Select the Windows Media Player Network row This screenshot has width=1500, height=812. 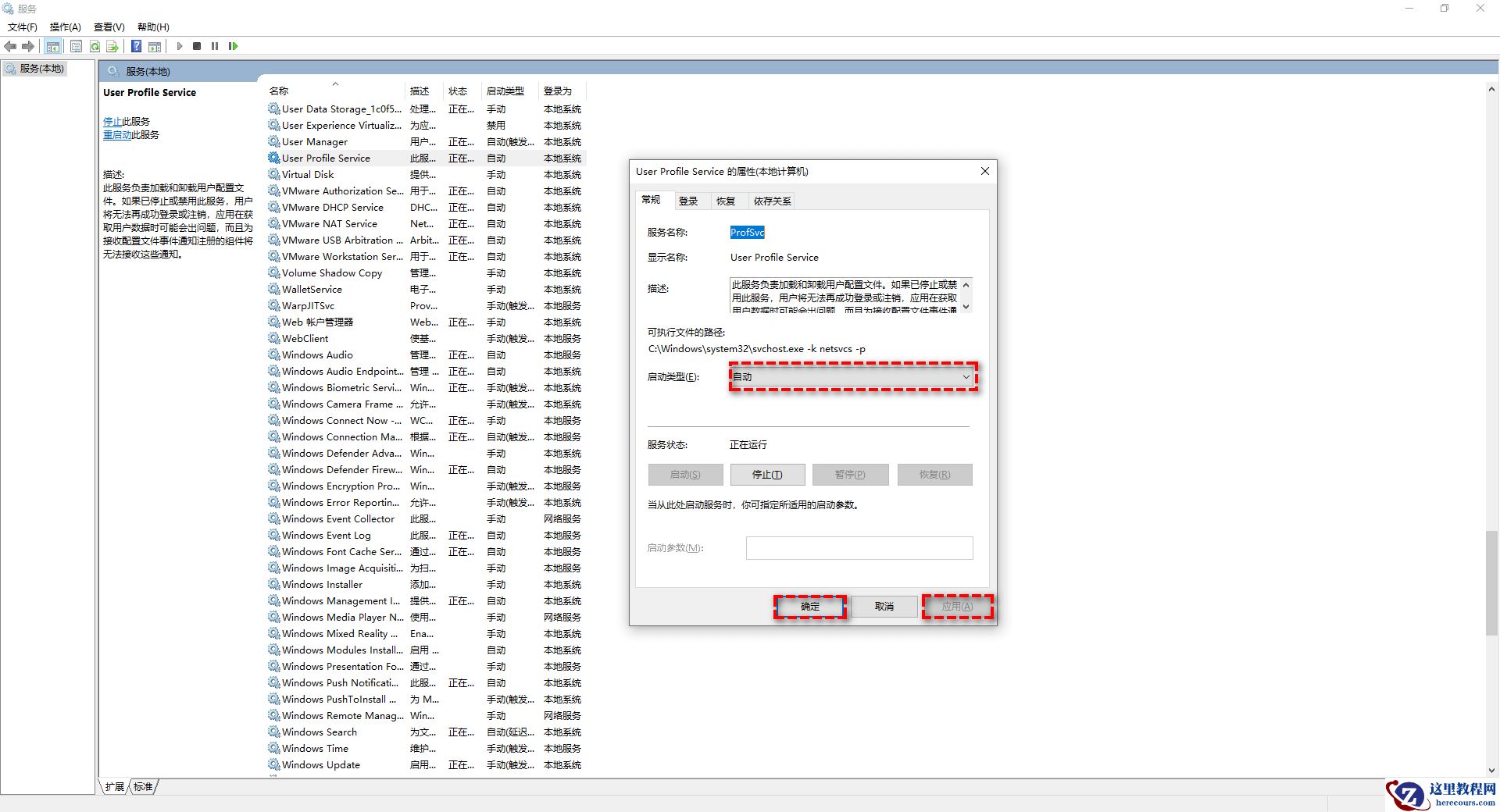click(x=426, y=618)
